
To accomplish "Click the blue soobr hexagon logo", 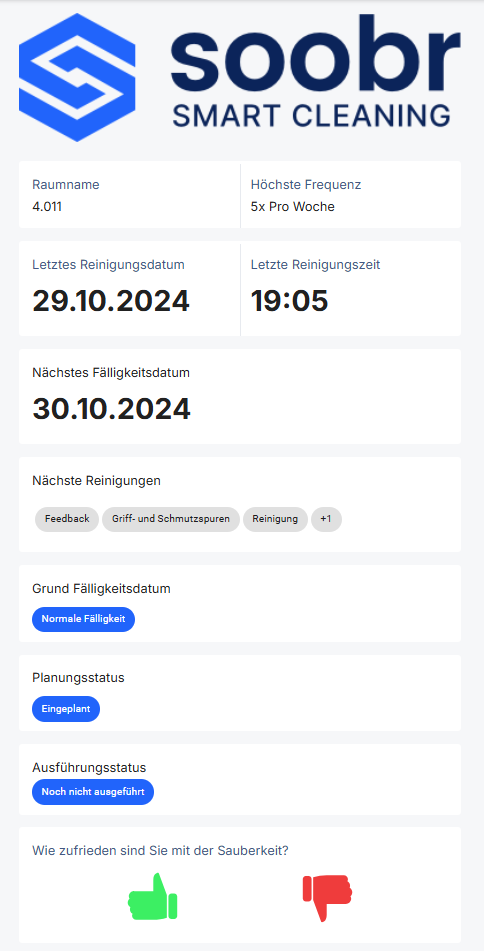I will tap(77, 77).
